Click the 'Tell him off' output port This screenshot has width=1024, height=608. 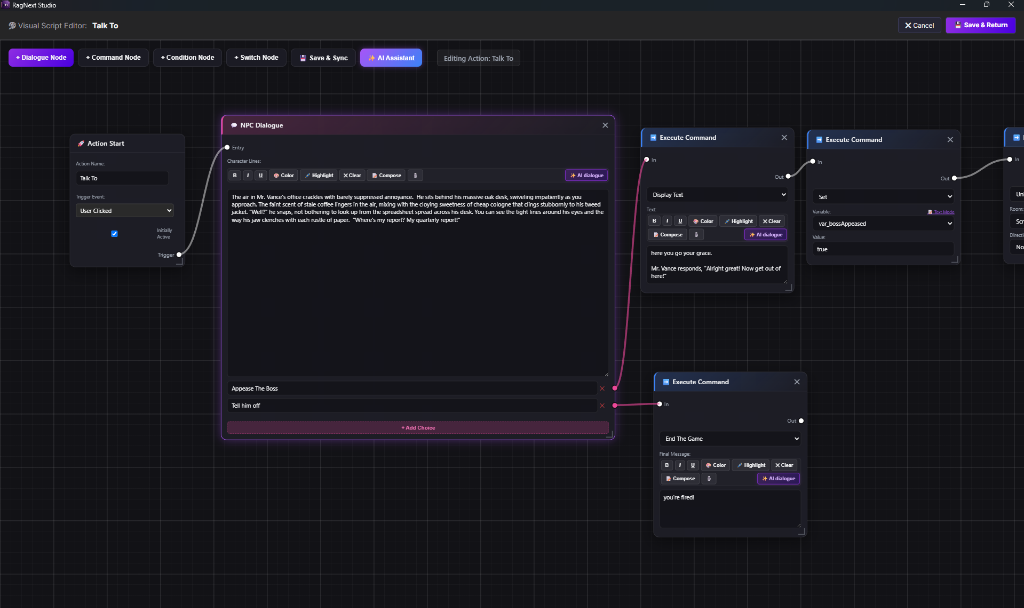coord(615,405)
